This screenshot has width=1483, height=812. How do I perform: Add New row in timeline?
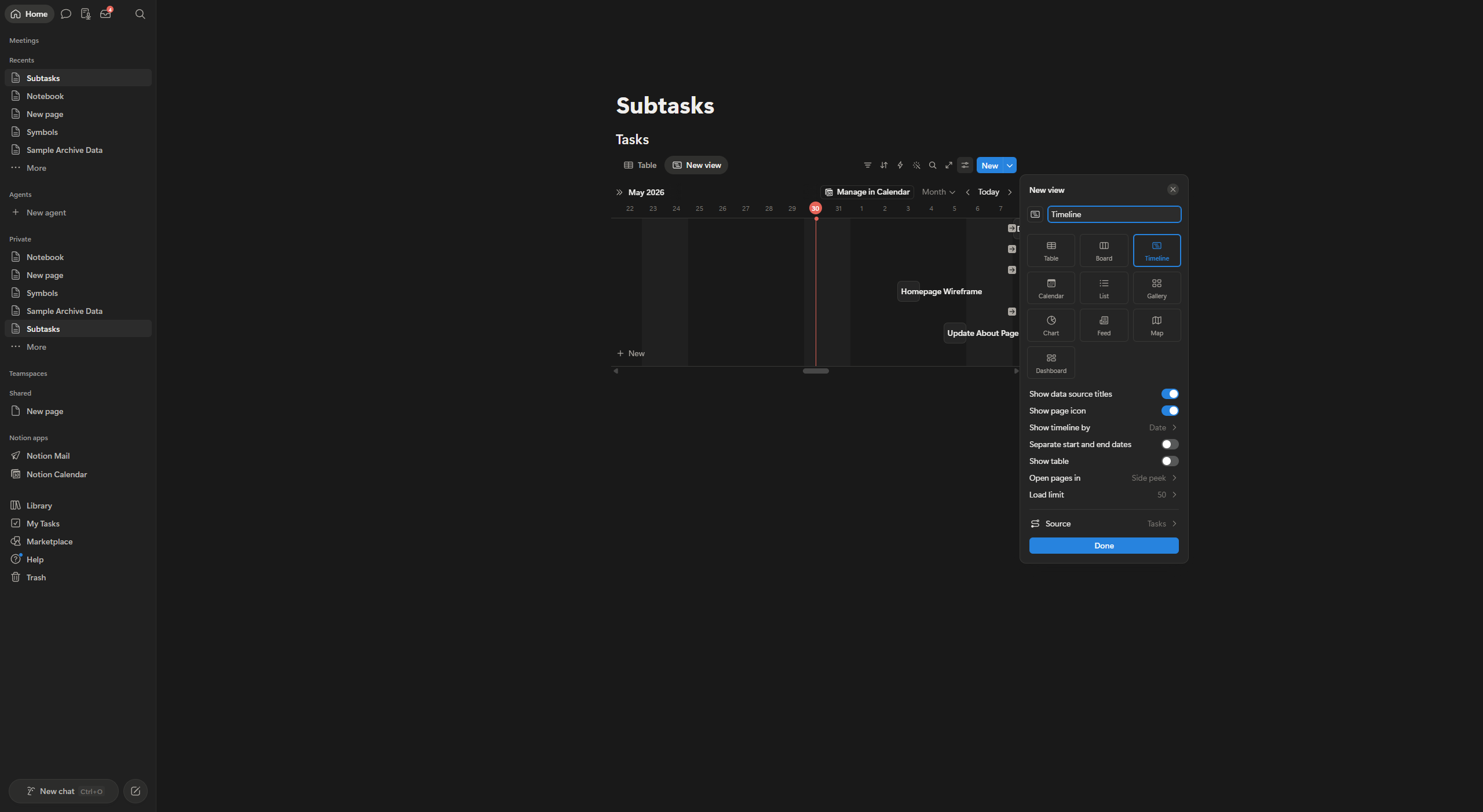[631, 353]
